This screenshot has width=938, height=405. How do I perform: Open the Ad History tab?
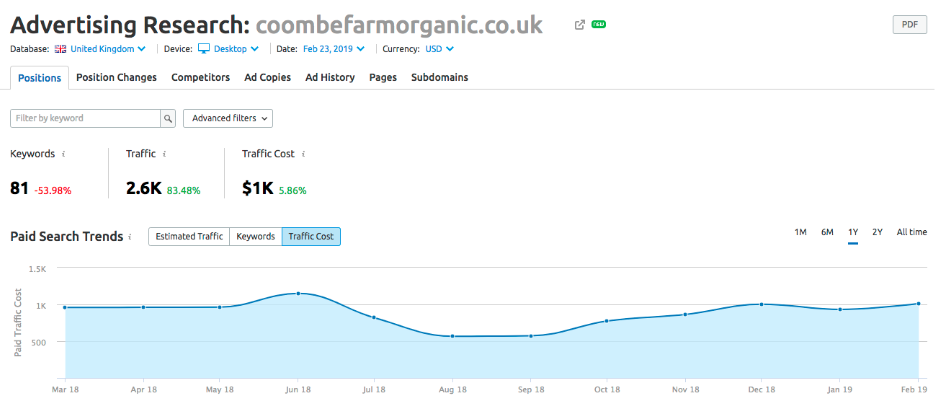tap(330, 77)
